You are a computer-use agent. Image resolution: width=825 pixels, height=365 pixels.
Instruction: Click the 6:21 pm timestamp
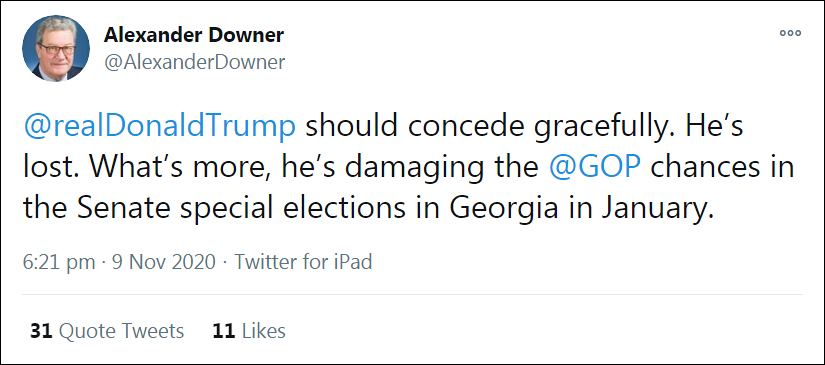coord(59,261)
